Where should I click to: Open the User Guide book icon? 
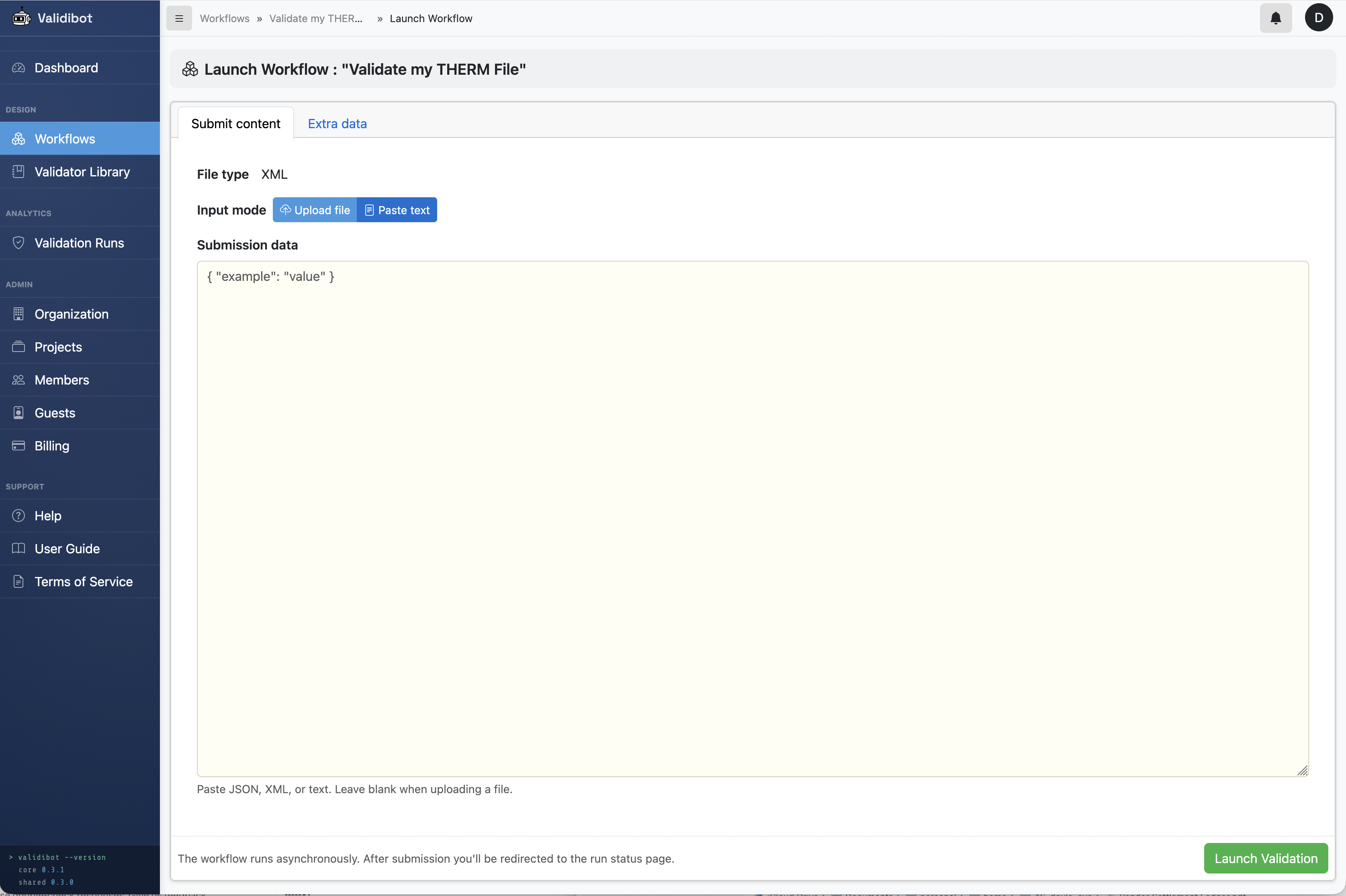tap(18, 548)
